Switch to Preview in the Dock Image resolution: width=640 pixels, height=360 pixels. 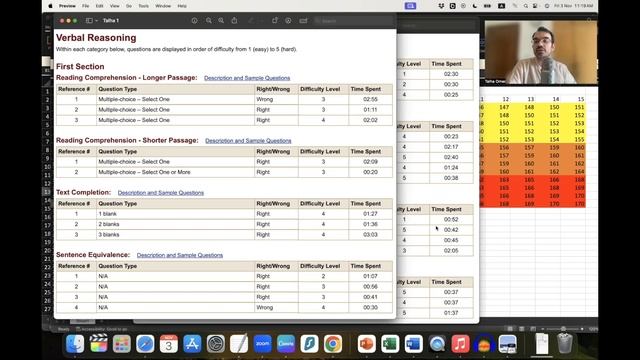507,344
